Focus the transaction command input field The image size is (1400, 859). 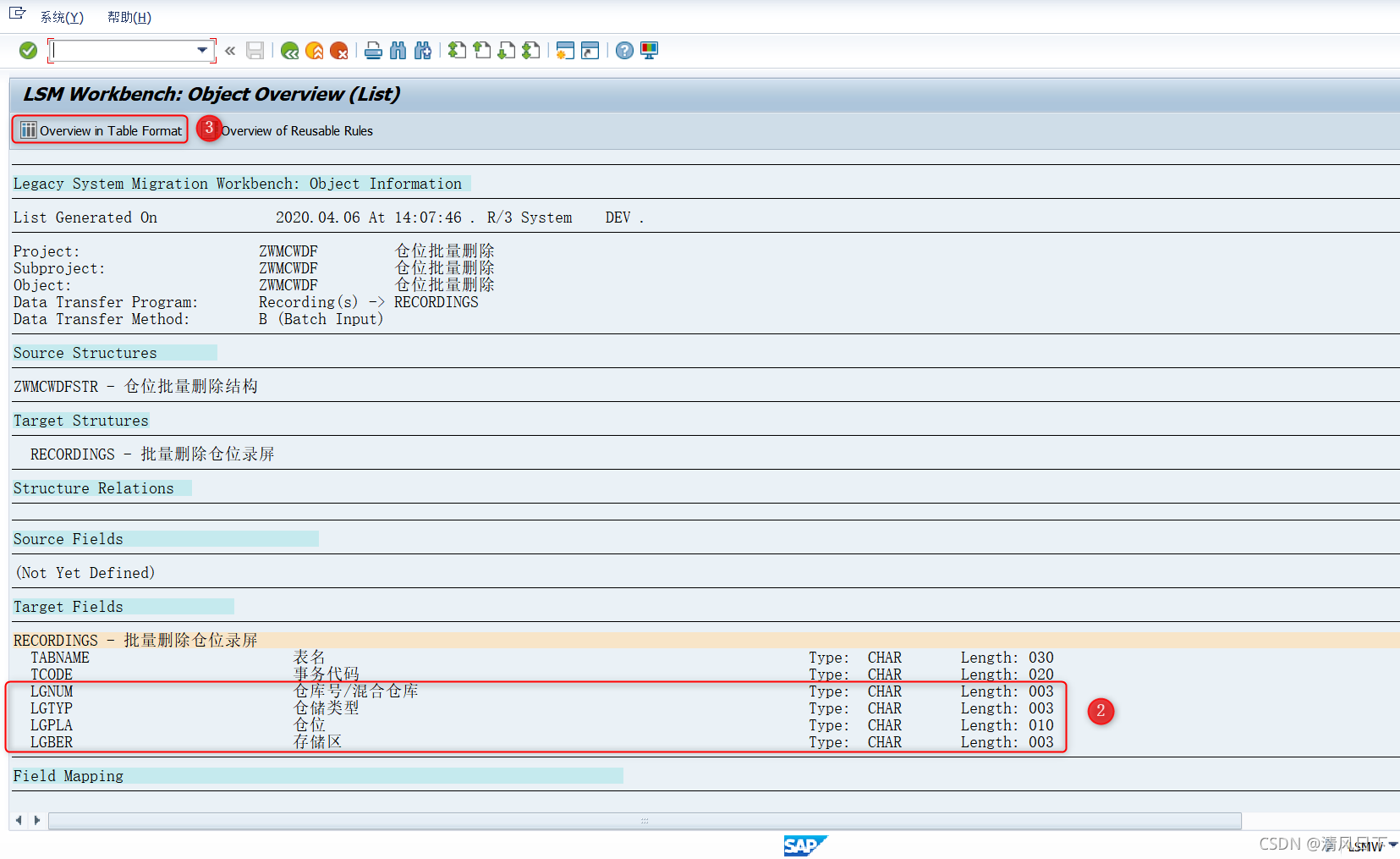124,51
